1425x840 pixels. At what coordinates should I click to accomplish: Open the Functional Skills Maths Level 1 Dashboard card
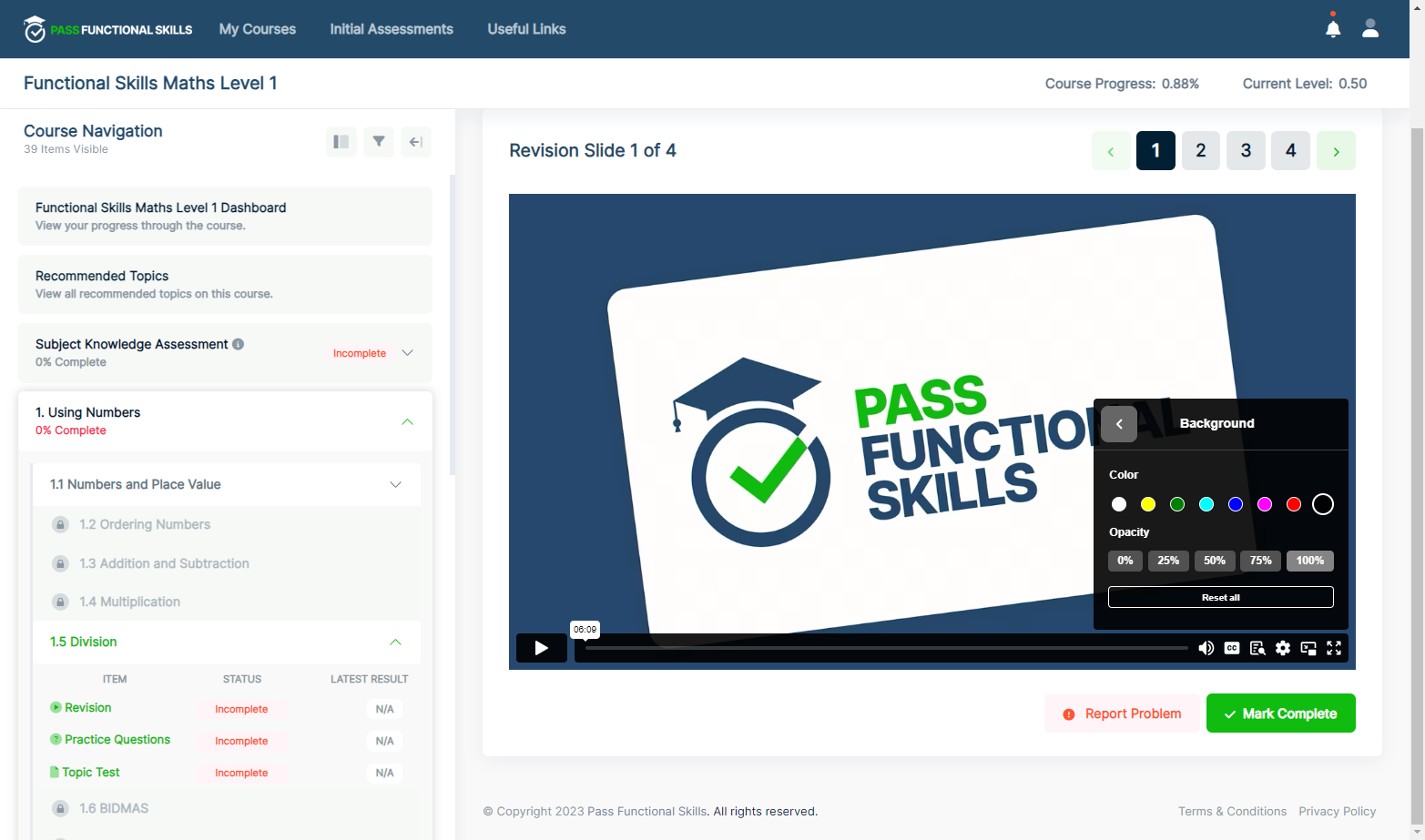(x=225, y=216)
